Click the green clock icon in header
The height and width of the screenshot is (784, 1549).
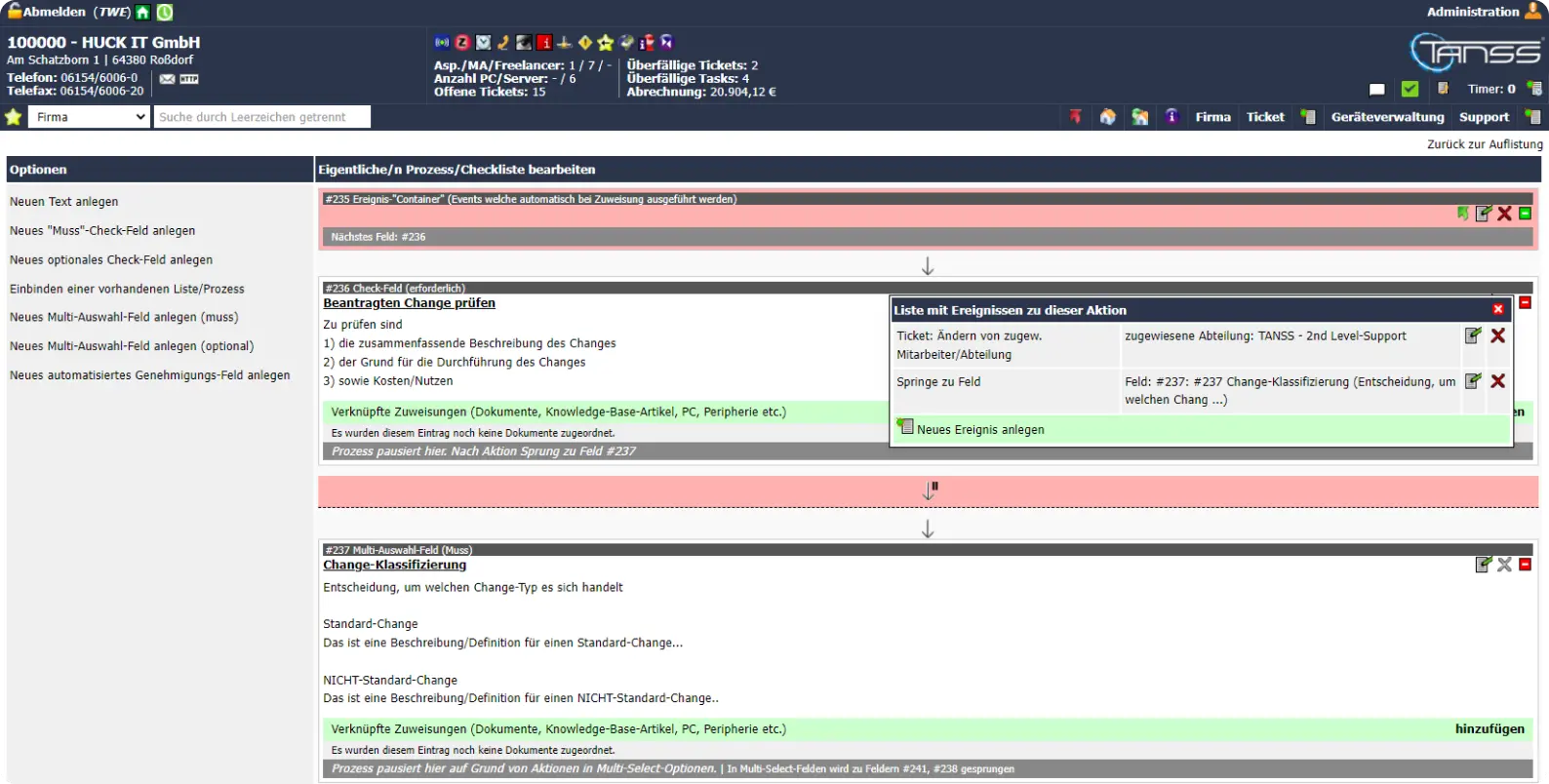coord(165,13)
